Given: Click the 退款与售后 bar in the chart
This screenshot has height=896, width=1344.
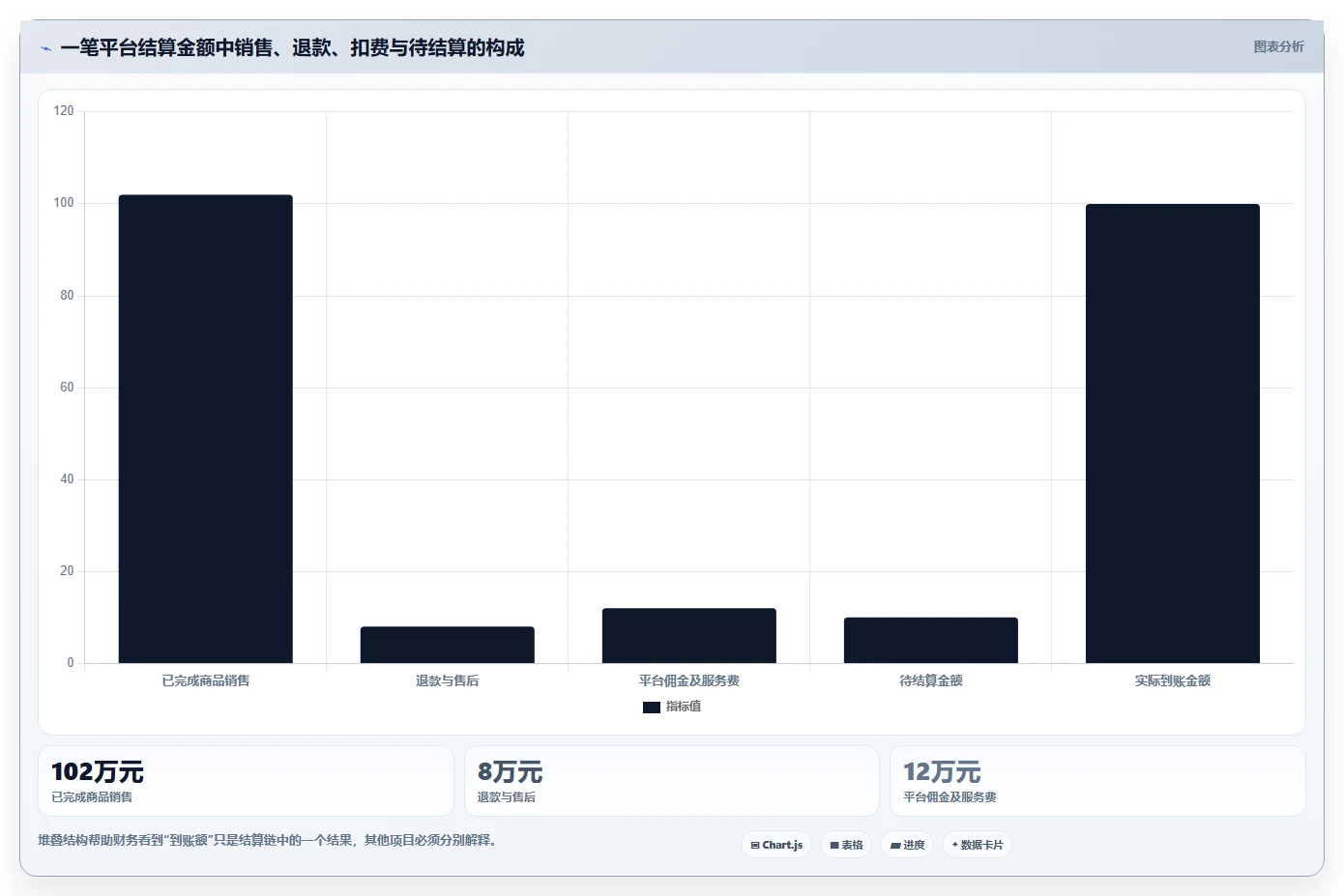Looking at the screenshot, I should [x=448, y=645].
